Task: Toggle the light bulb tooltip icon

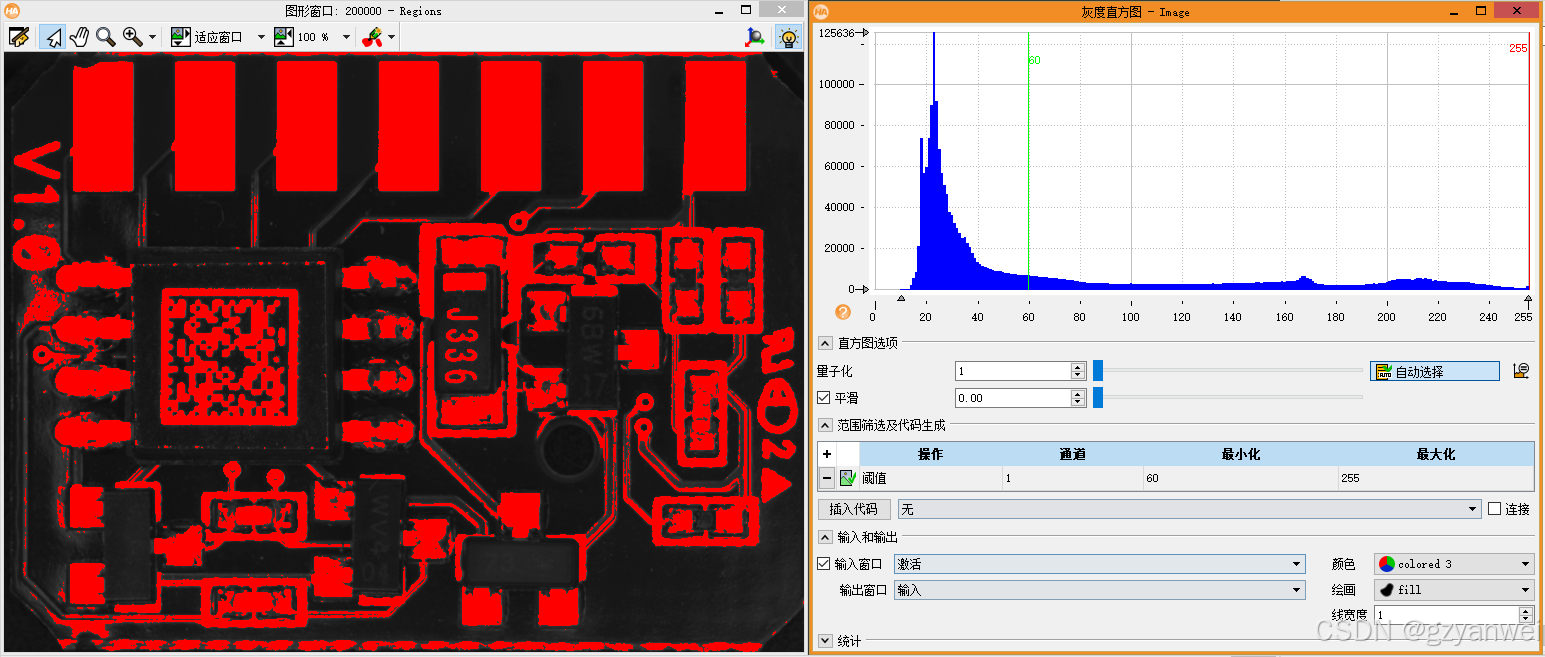Action: point(788,38)
